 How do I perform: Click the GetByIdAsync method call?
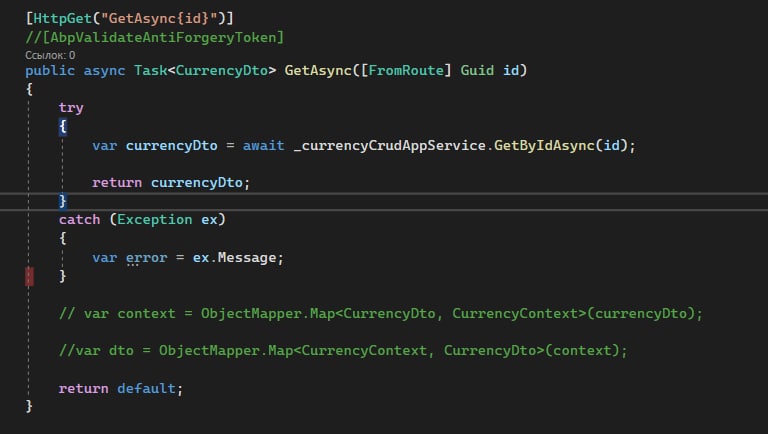(x=544, y=146)
